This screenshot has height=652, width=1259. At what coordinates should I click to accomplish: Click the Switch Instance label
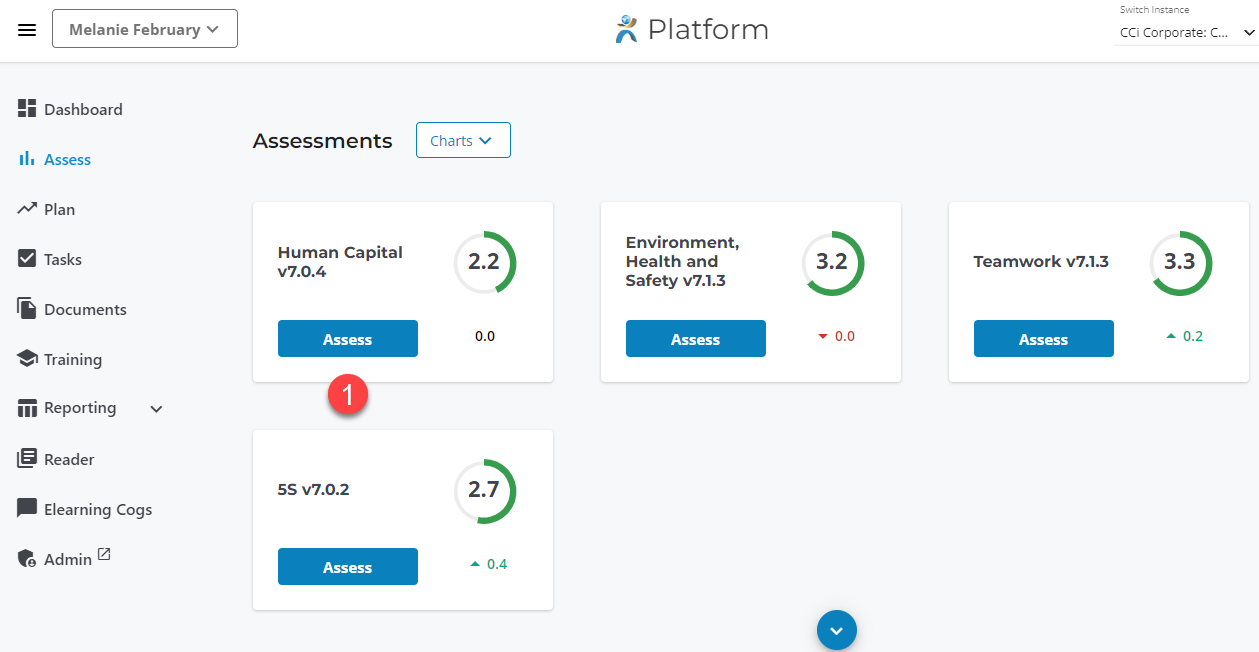pyautogui.click(x=1154, y=10)
